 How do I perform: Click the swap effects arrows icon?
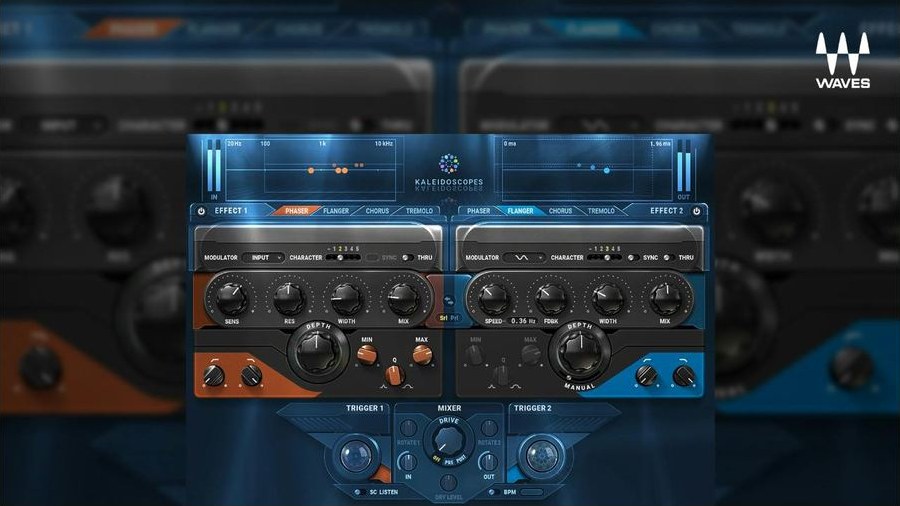[x=449, y=301]
